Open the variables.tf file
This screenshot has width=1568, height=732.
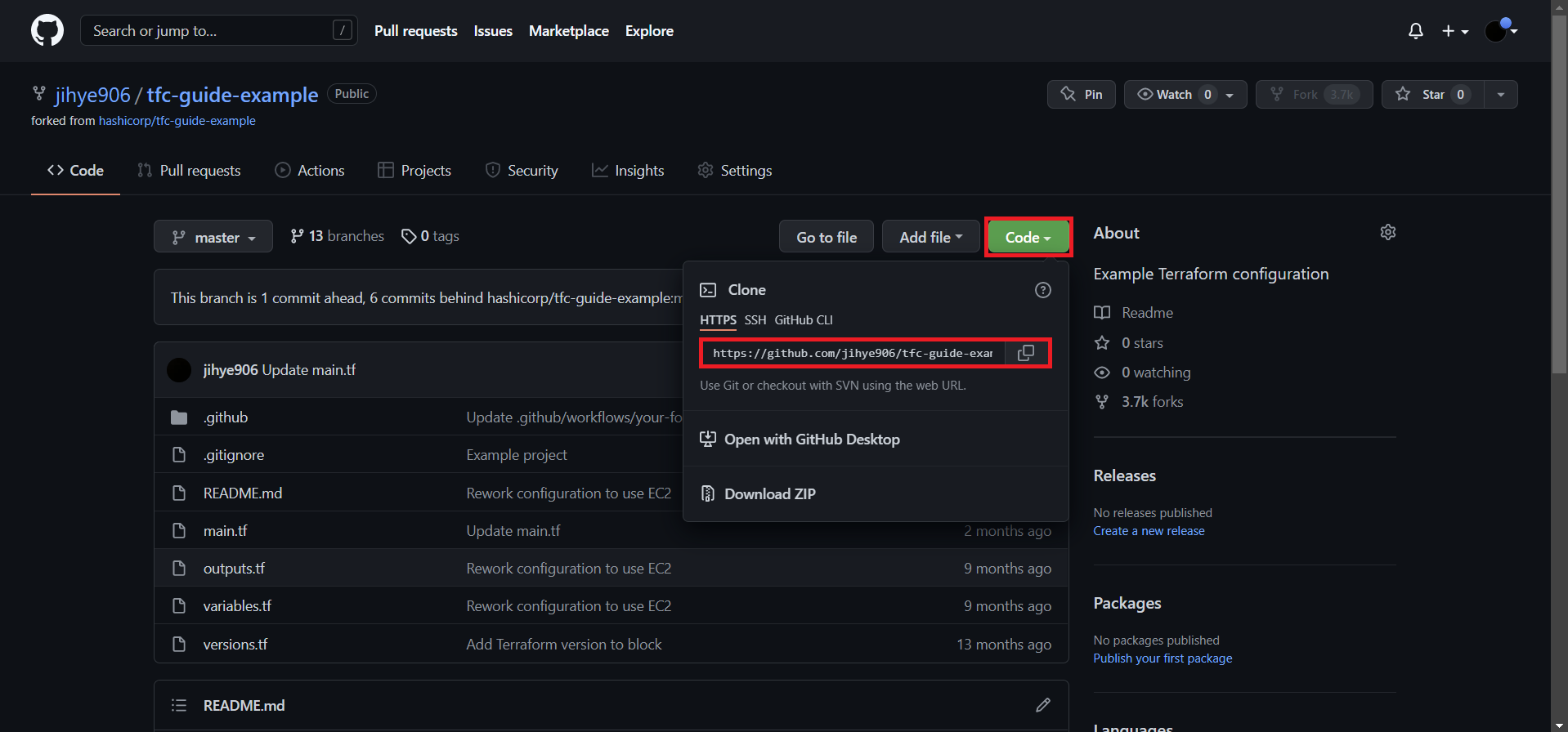point(237,606)
